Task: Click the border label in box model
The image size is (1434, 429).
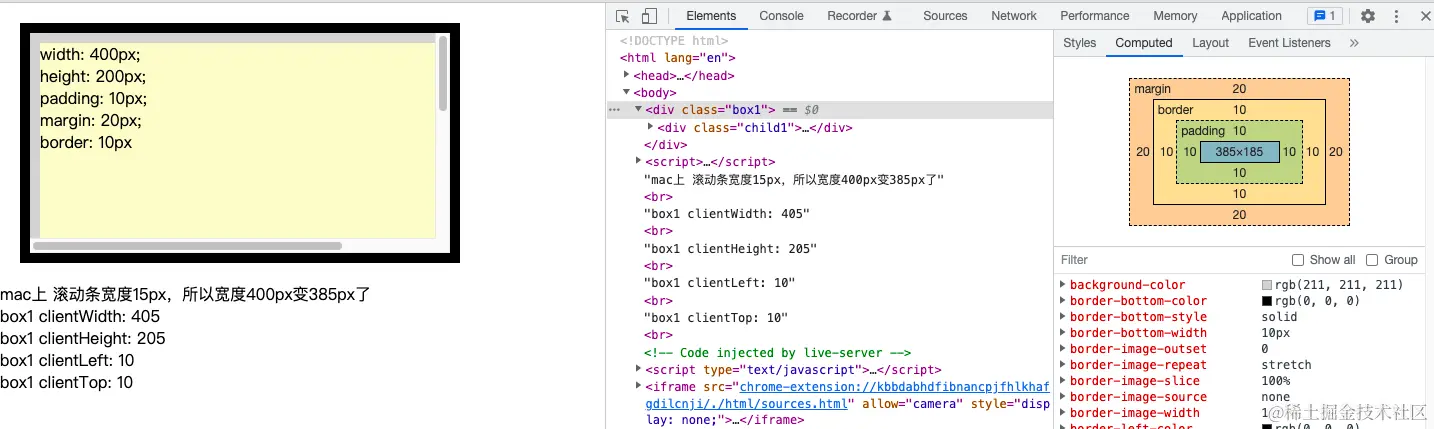Action: pos(1175,110)
